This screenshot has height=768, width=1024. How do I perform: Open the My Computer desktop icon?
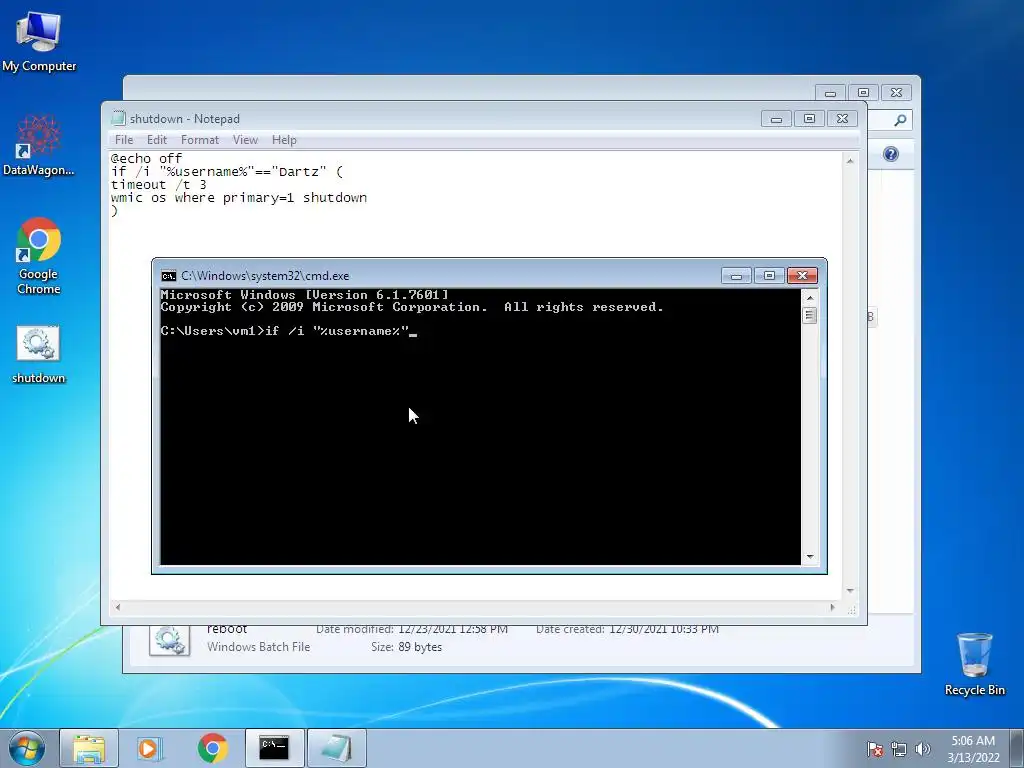[39, 42]
